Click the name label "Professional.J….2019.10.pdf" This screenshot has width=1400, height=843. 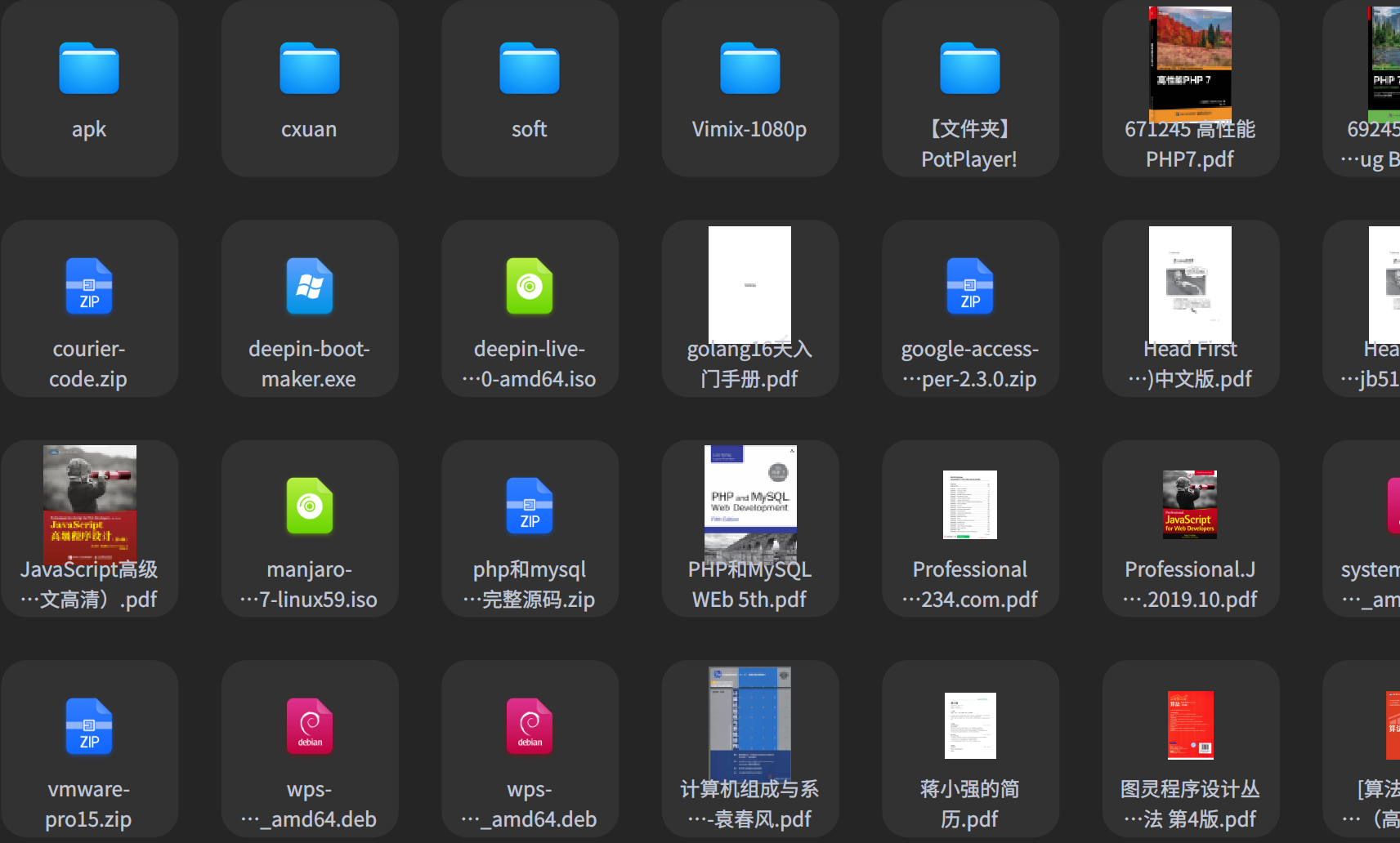(x=1190, y=584)
